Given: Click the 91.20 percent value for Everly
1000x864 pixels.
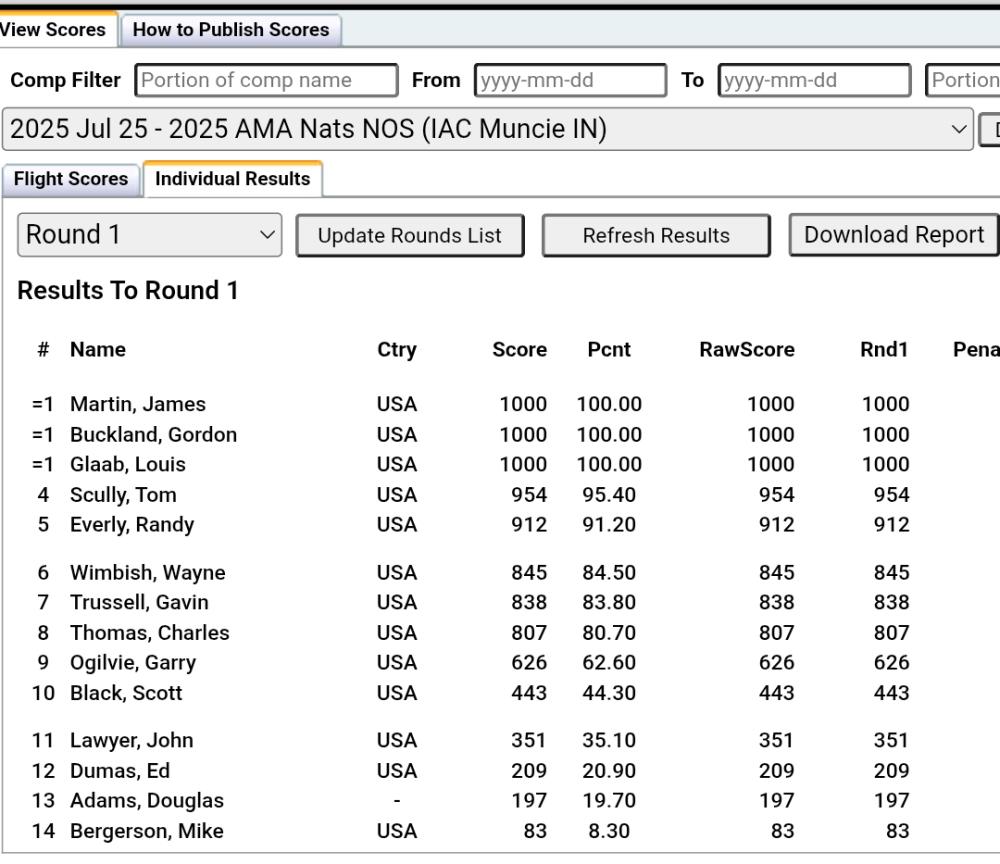Looking at the screenshot, I should (608, 525).
